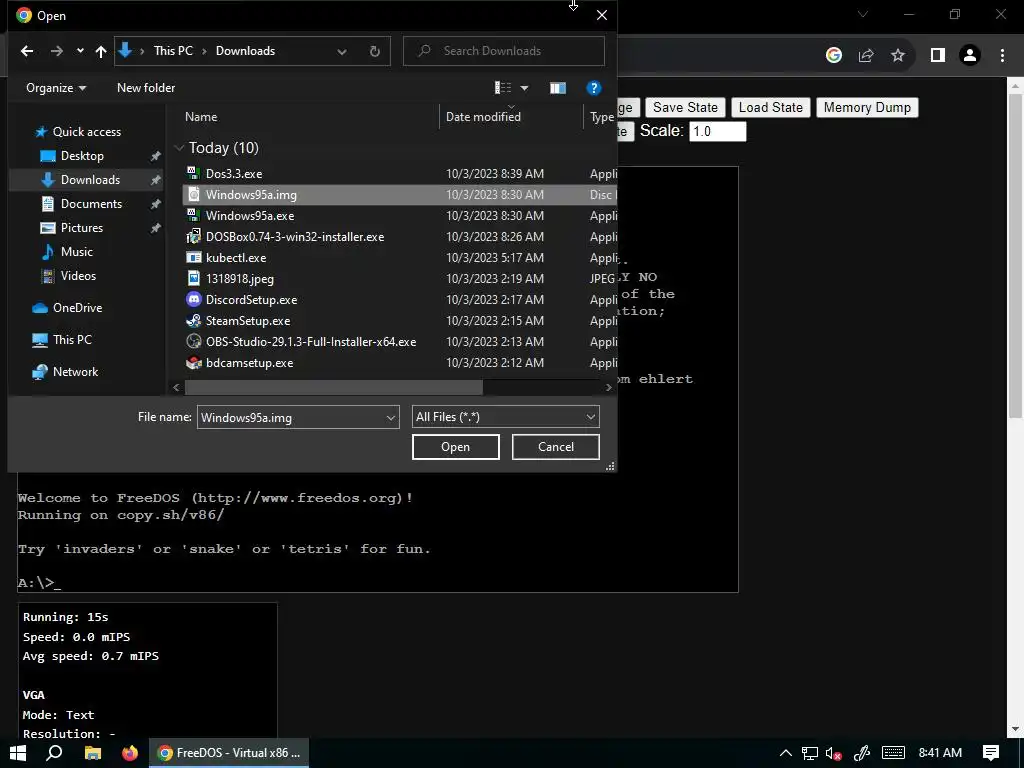Open File Explorer from the taskbar
Screen dimensions: 1024x768
93,753
